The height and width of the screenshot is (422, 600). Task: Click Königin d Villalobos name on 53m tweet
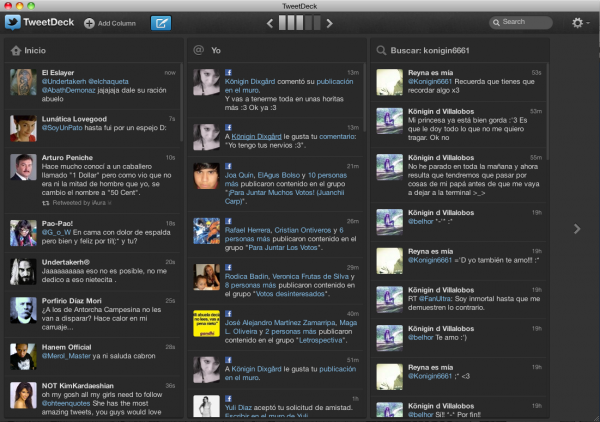441,111
